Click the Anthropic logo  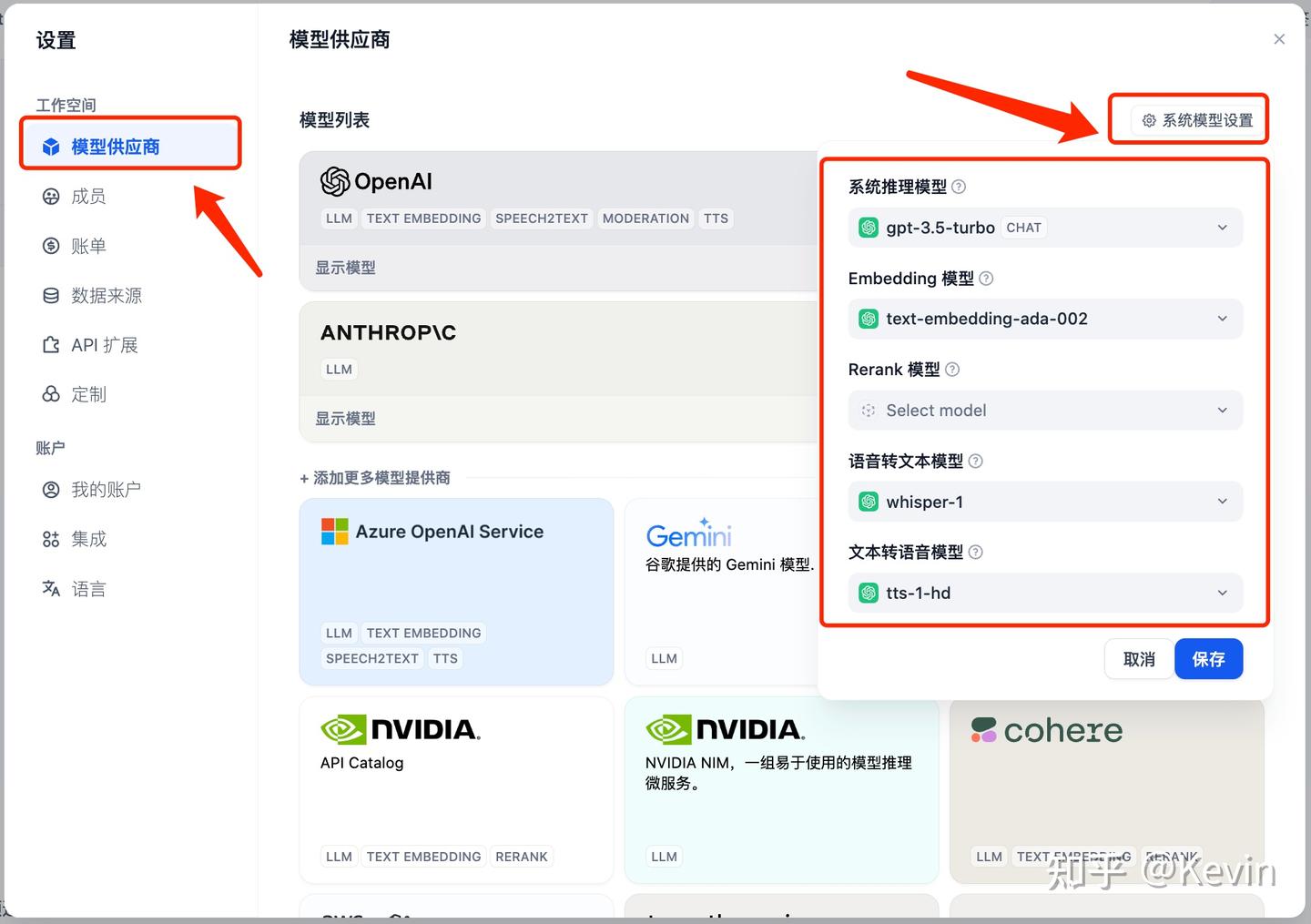pos(388,333)
